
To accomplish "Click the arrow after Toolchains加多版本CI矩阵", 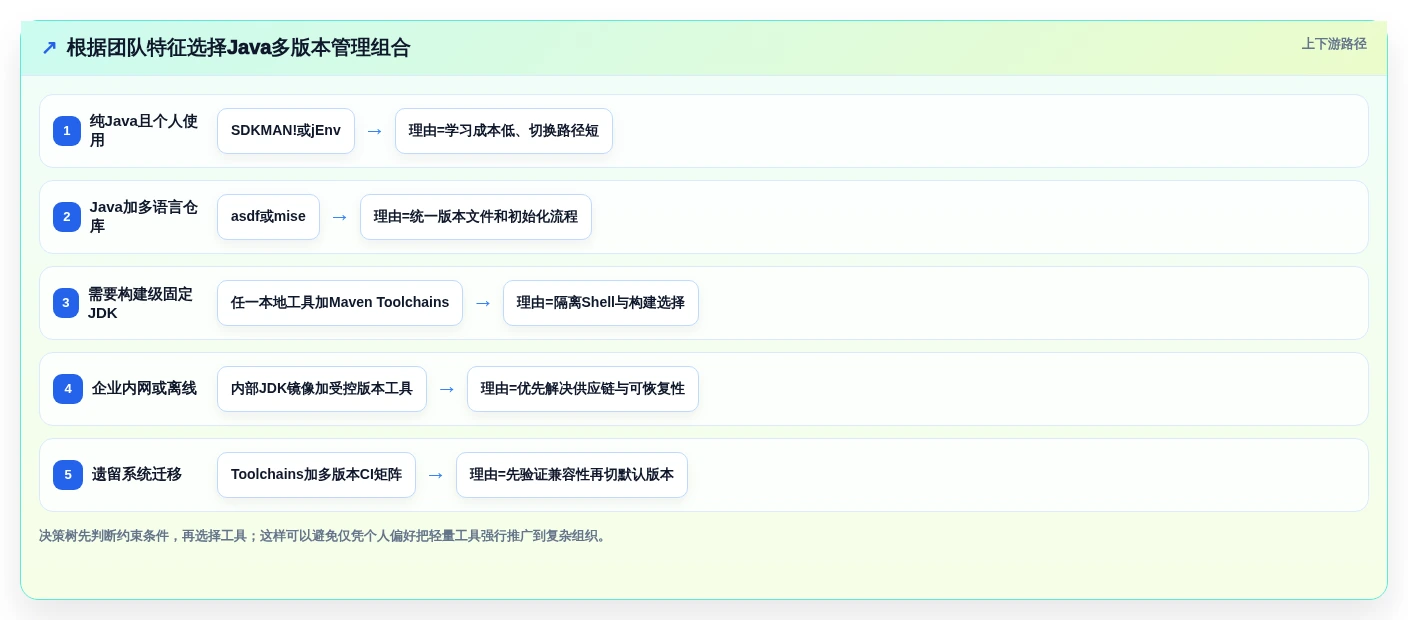I will [436, 475].
